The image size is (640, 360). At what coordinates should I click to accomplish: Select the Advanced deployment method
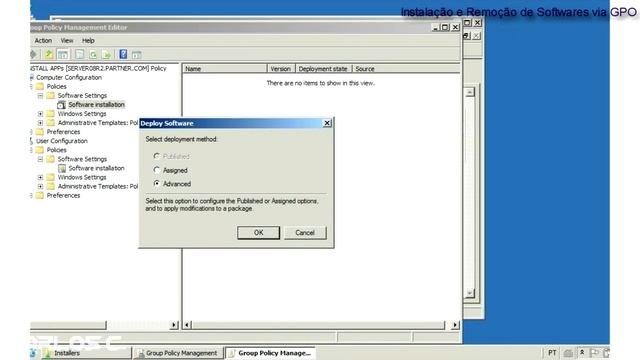coord(157,184)
